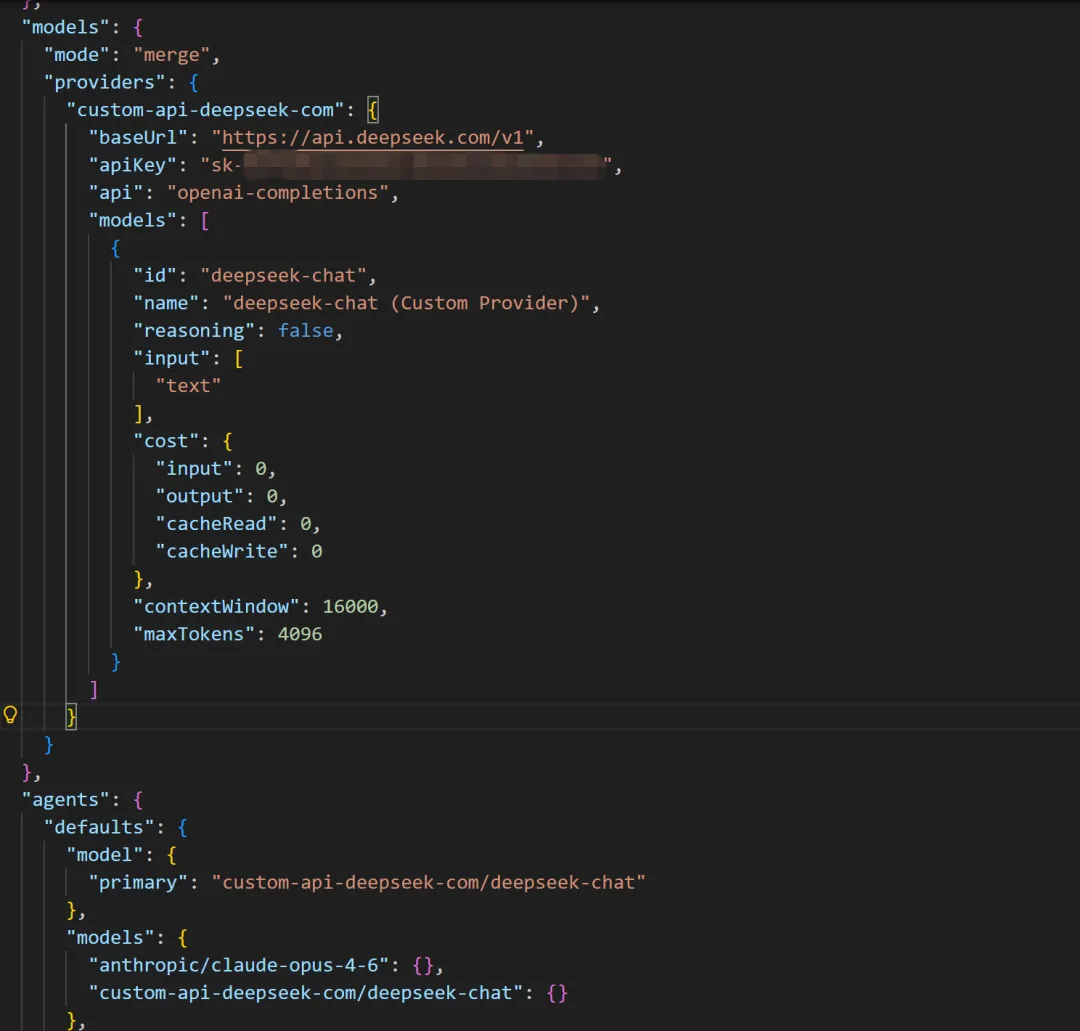Click the false value after reasoning
The width and height of the screenshot is (1080, 1031).
point(305,331)
